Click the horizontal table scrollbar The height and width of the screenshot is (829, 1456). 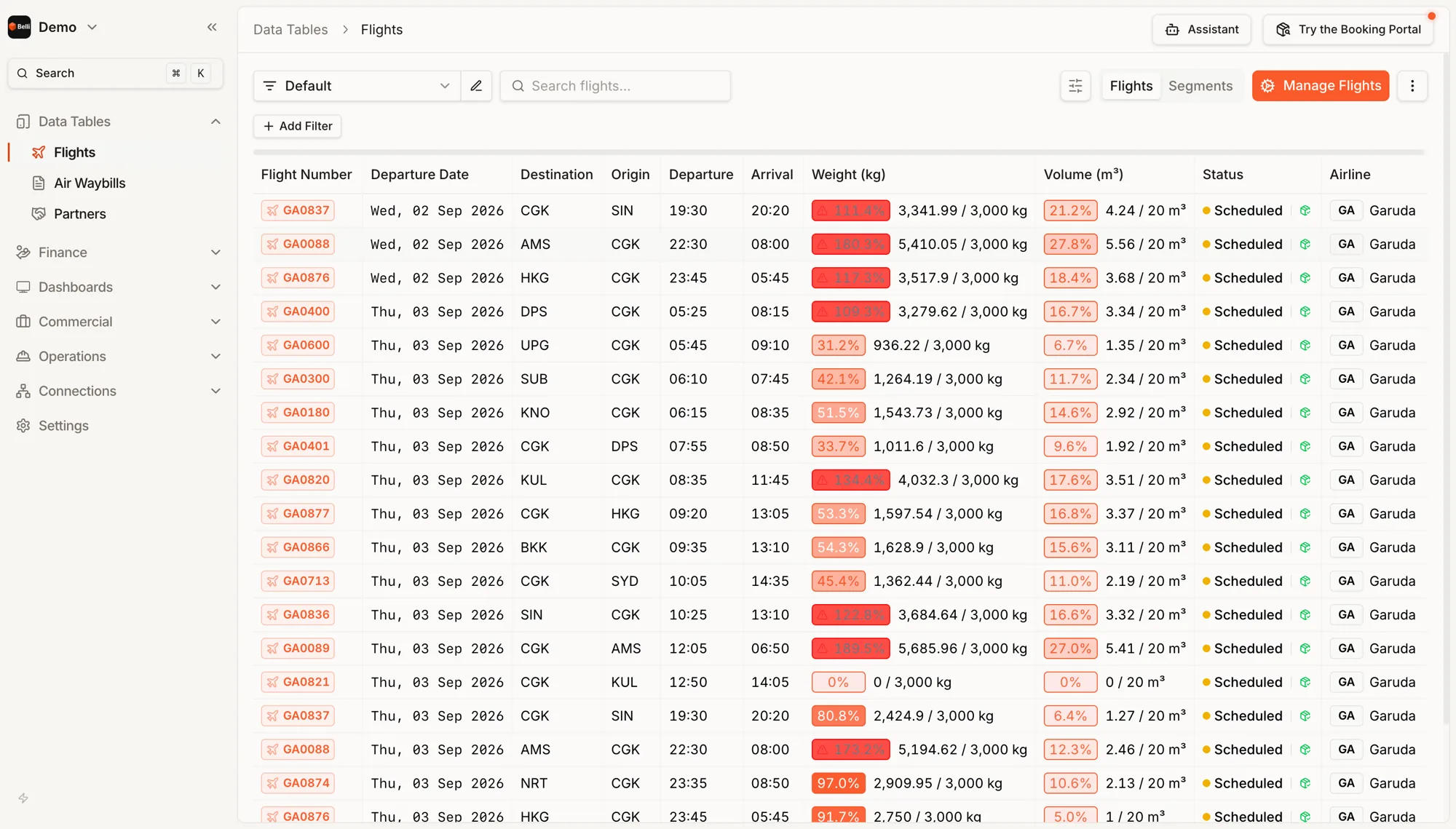point(839,152)
